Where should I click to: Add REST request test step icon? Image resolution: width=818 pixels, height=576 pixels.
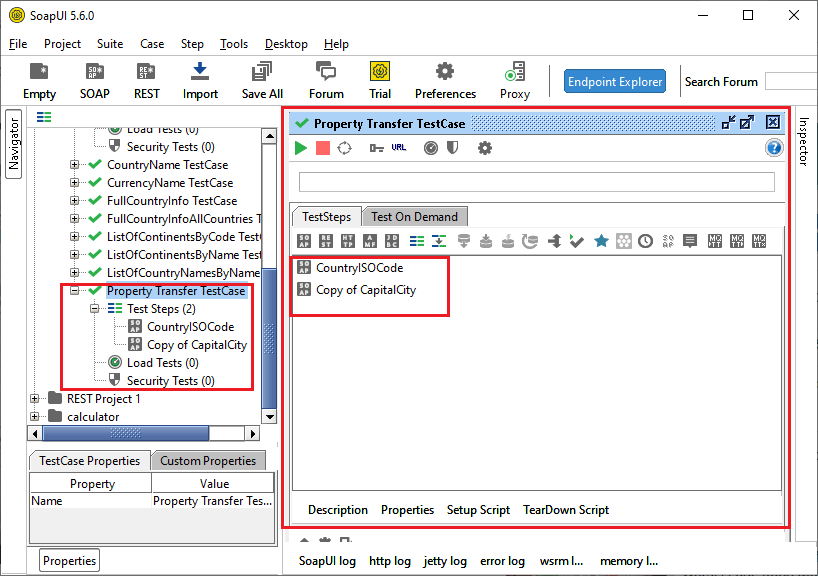[326, 241]
